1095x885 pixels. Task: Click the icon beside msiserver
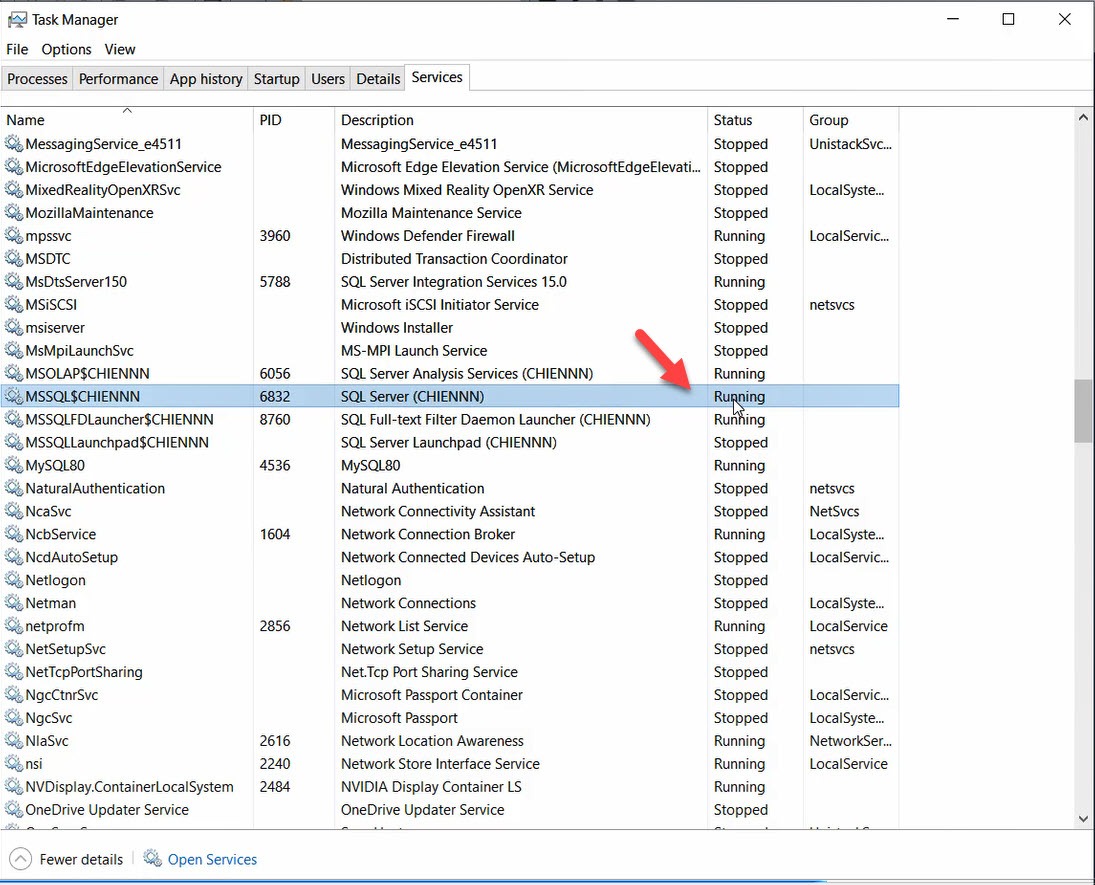point(14,328)
